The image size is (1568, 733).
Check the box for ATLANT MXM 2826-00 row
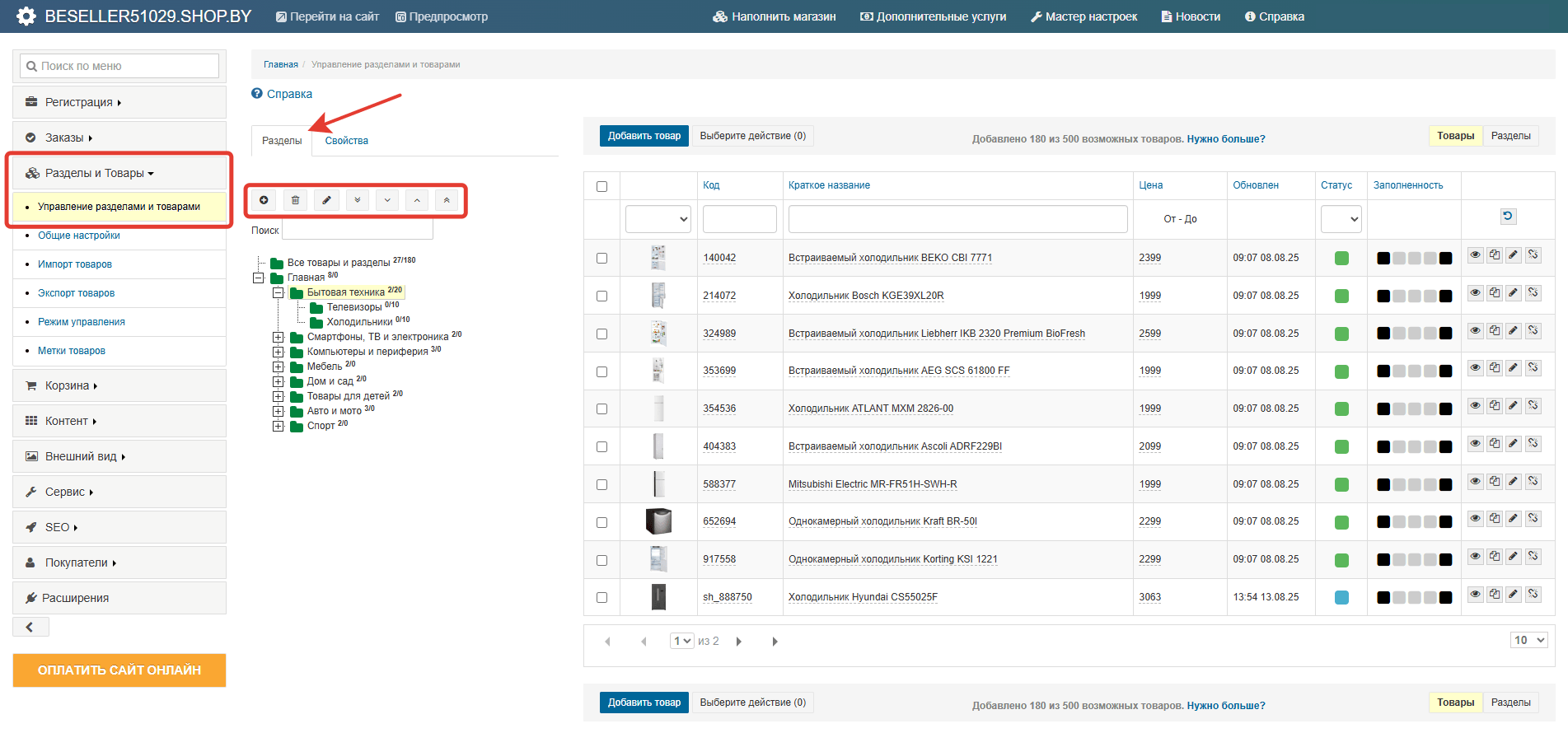click(601, 409)
